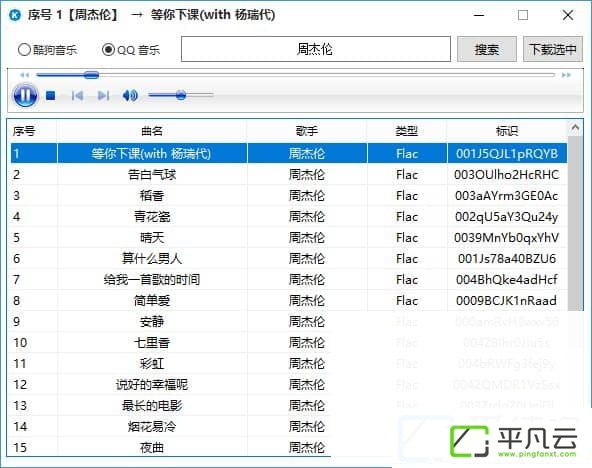
Task: Click identifier 004BhQke4adHcf
Action: coord(507,280)
